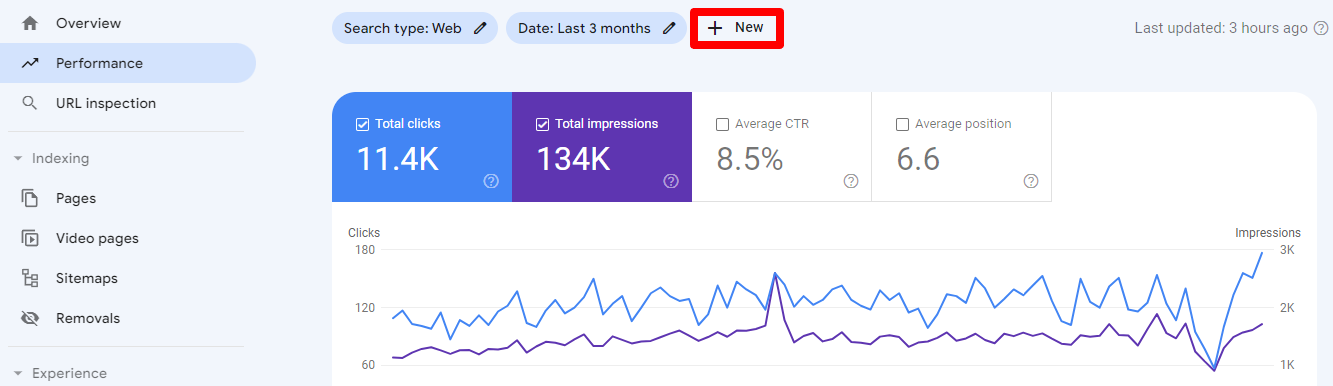Viewport: 1333px width, 386px height.
Task: Open the Overview menu item
Action: click(128, 23)
